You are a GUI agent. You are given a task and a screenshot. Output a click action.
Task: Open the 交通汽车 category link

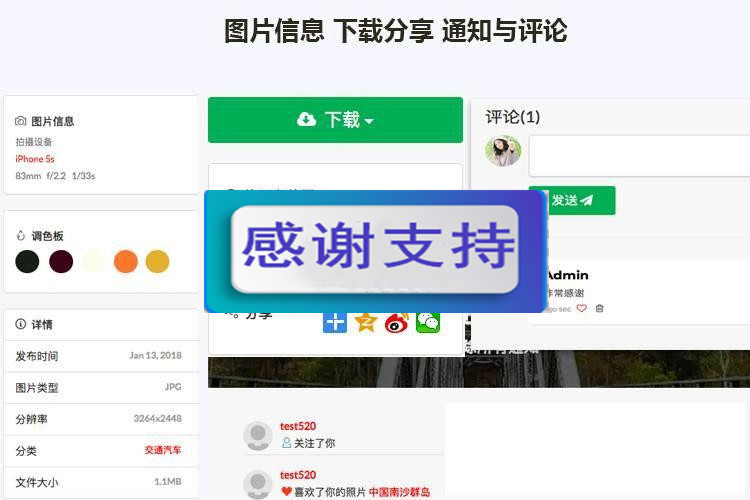pos(163,450)
